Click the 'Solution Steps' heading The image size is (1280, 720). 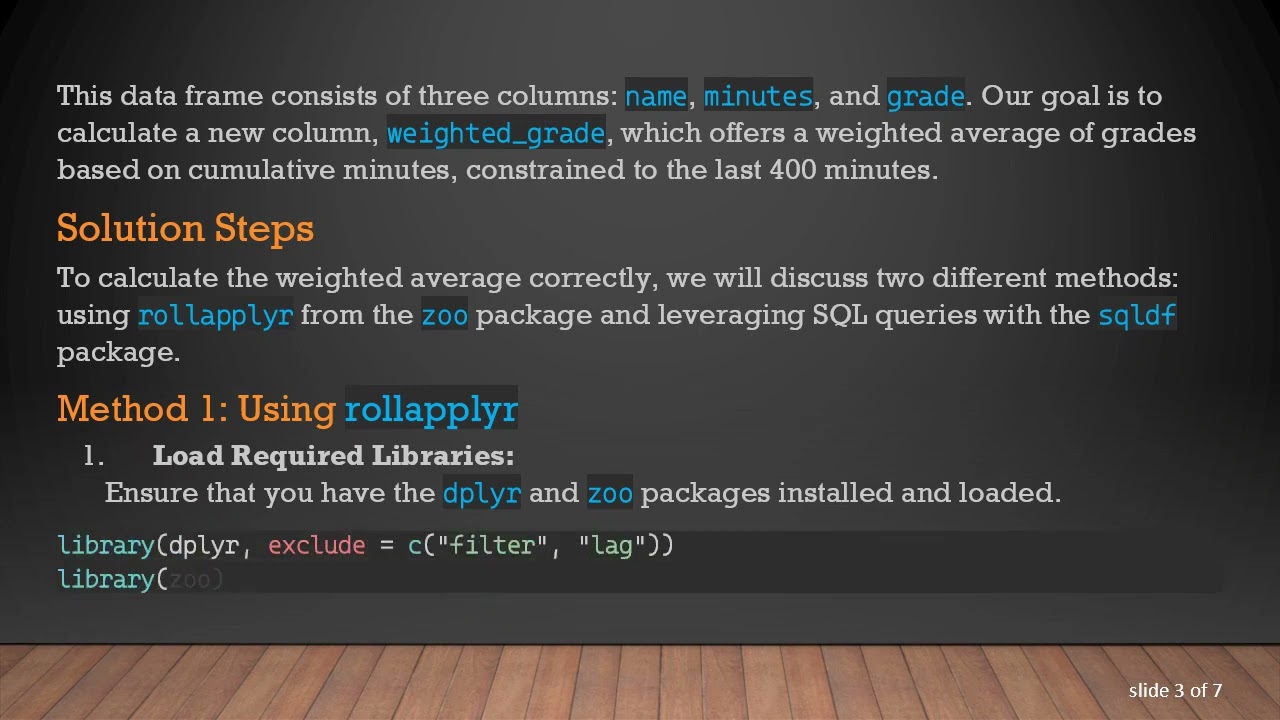(x=185, y=228)
